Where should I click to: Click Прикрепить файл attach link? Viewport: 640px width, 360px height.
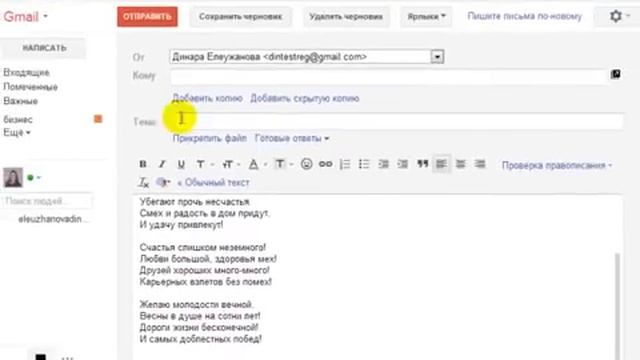point(209,138)
